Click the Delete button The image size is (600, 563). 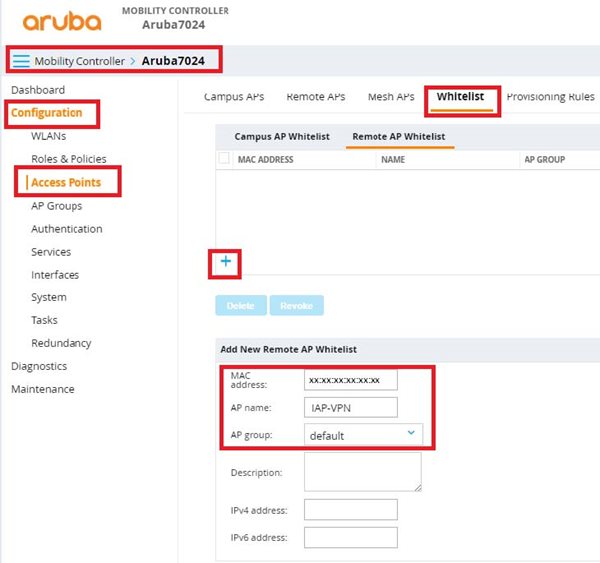(241, 305)
